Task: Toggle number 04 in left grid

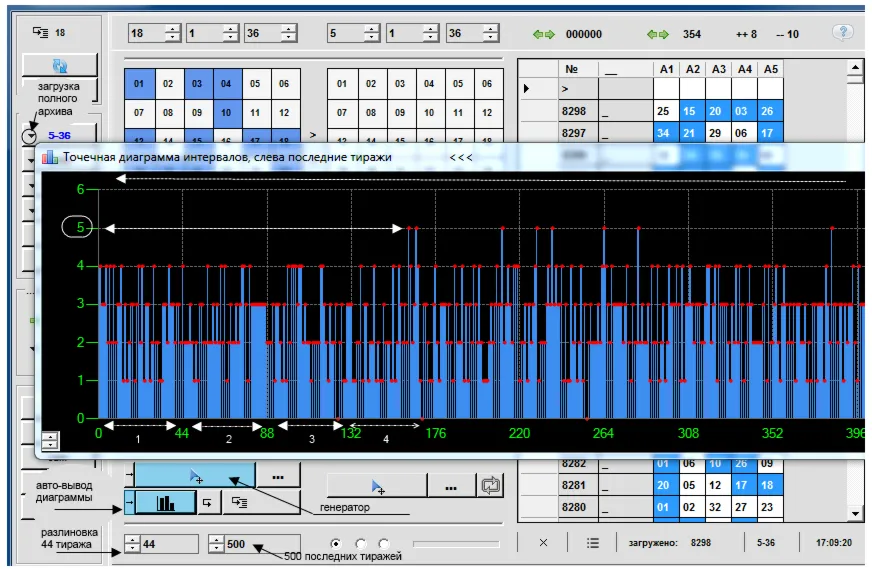Action: [226, 83]
